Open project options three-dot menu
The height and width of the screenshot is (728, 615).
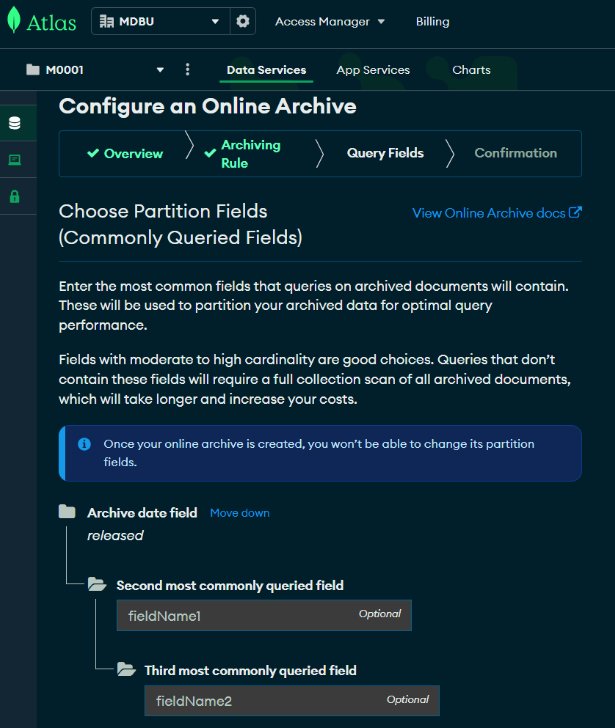click(x=187, y=70)
